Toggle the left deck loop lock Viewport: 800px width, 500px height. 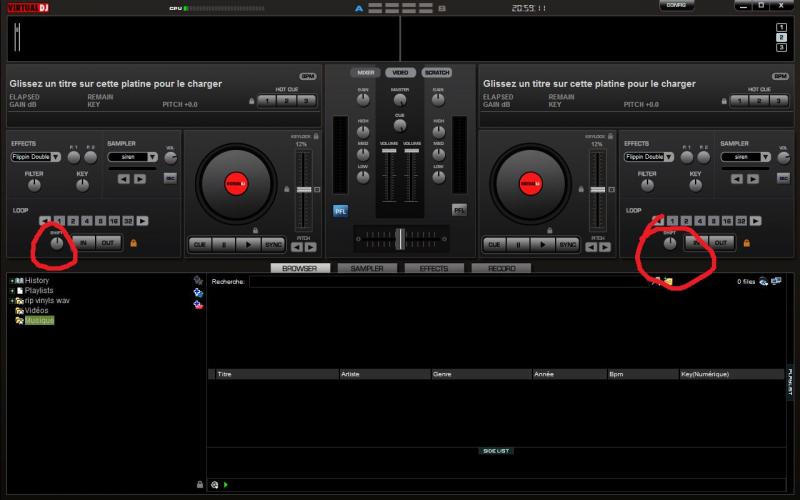pos(132,243)
